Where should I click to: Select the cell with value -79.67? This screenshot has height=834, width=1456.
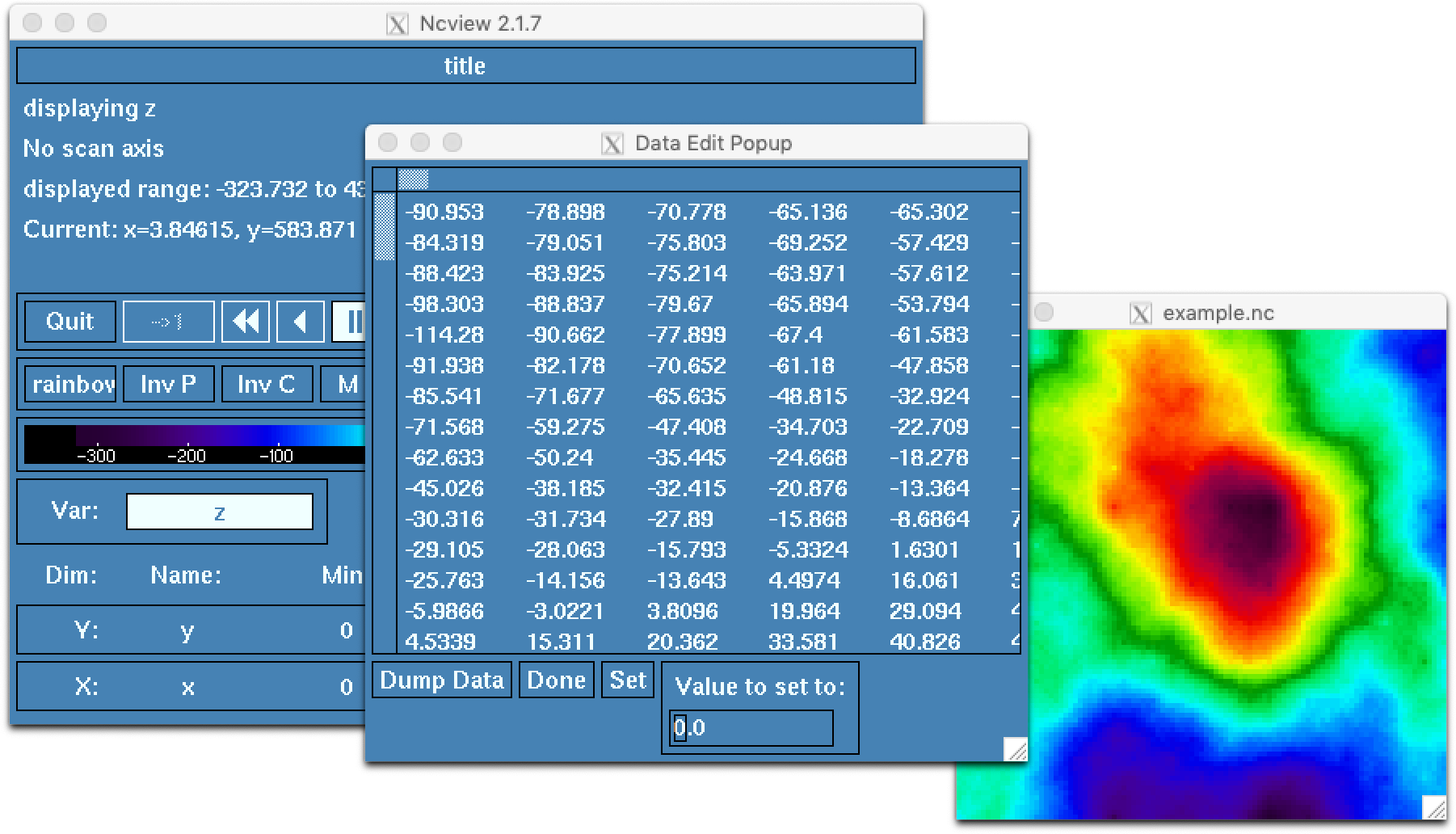pyautogui.click(x=679, y=304)
